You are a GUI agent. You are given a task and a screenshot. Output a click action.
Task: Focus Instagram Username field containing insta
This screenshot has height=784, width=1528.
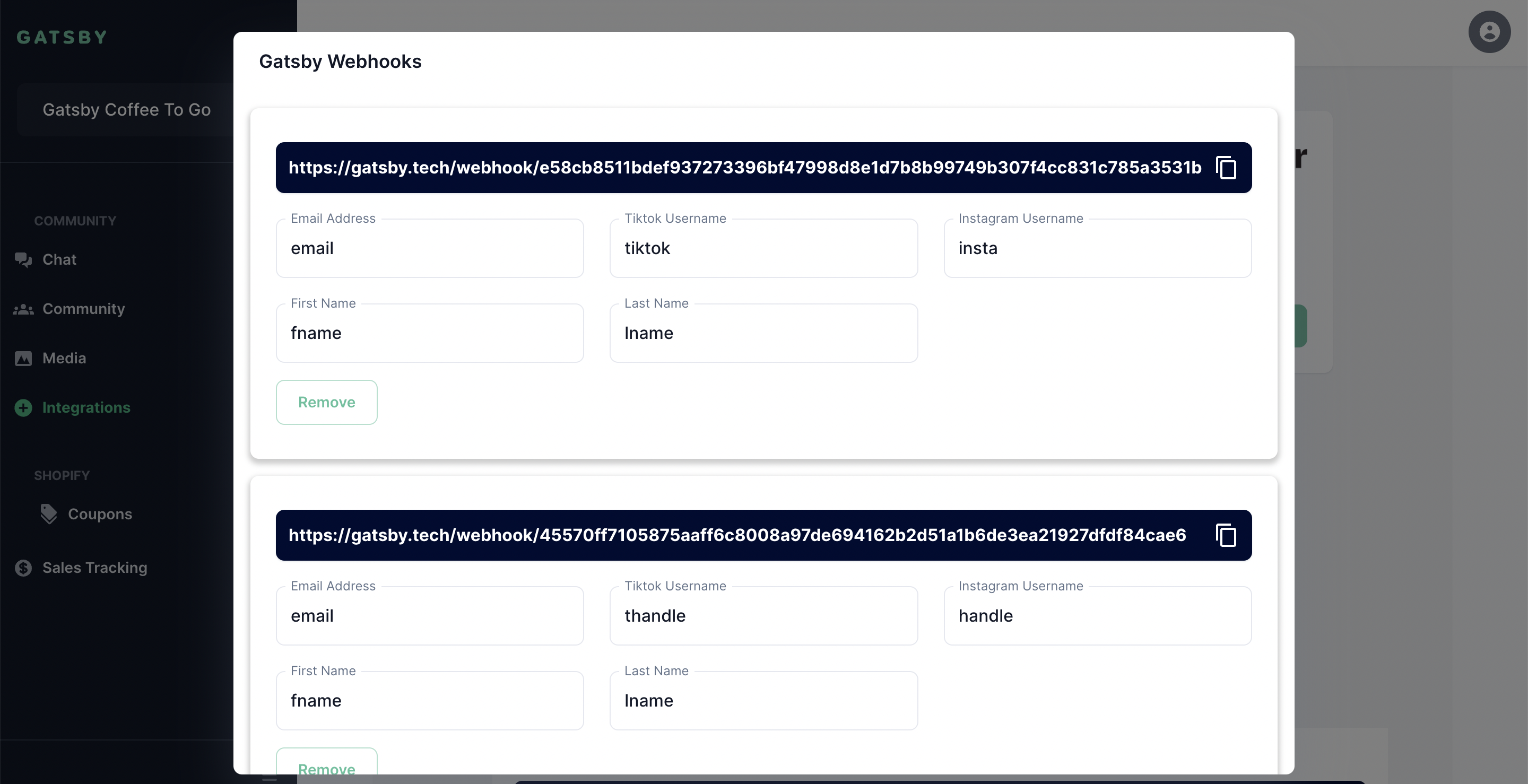click(1097, 248)
